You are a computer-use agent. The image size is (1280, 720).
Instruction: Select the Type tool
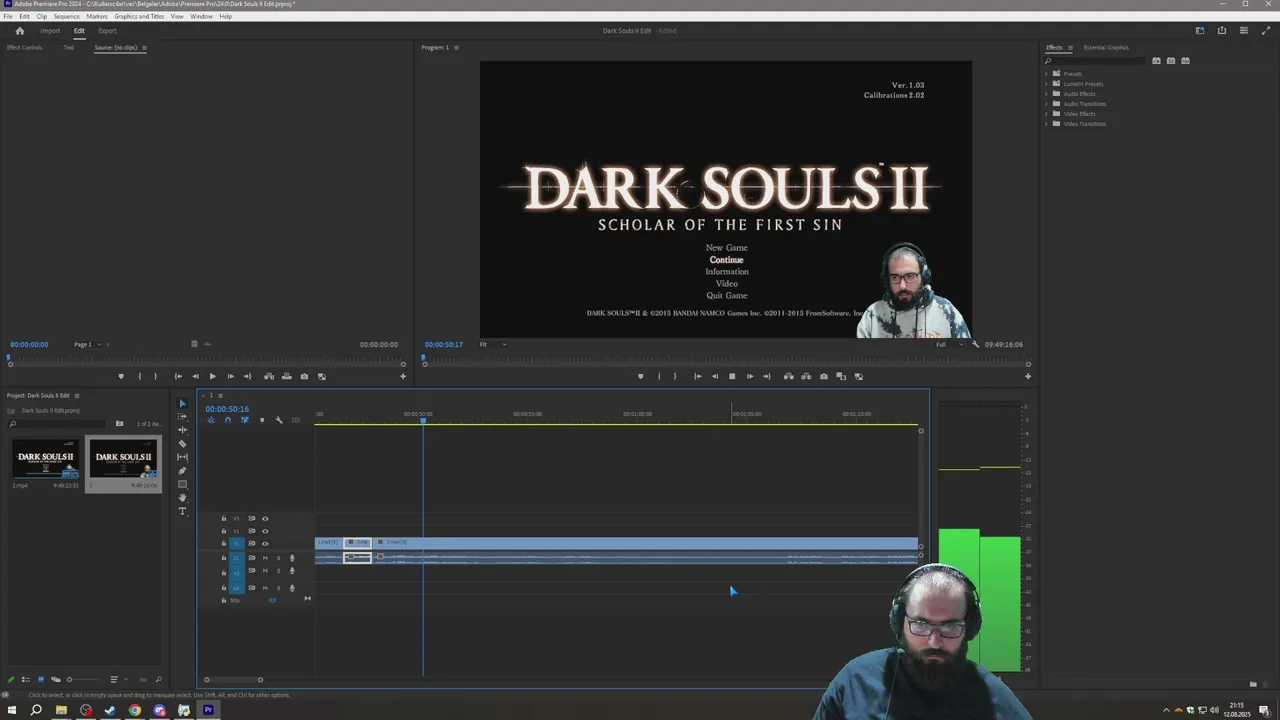coord(182,511)
